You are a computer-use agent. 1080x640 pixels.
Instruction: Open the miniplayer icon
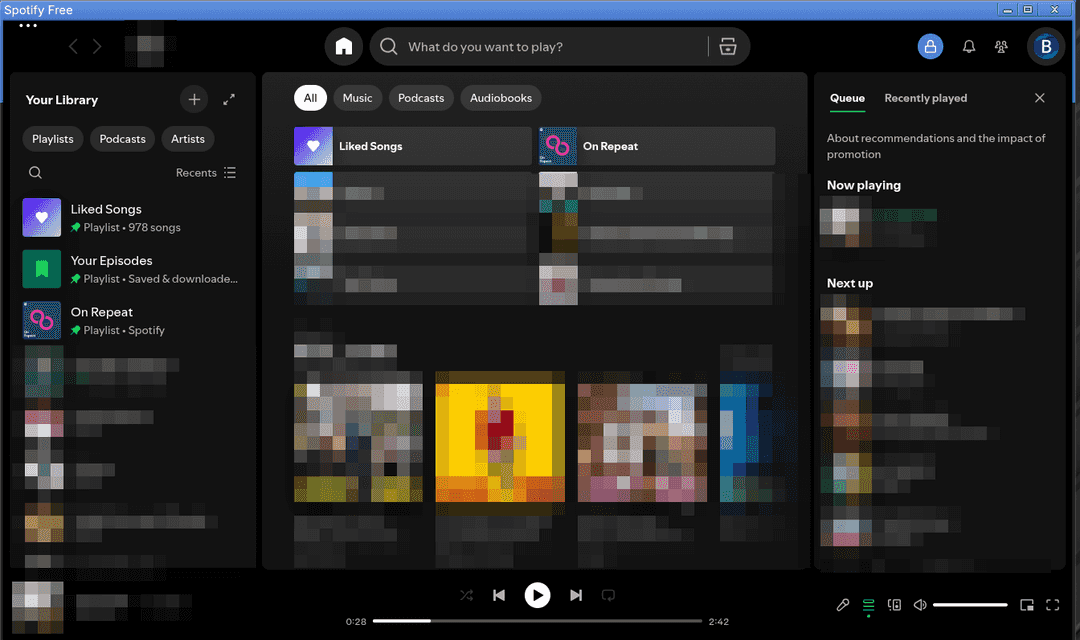click(1027, 605)
